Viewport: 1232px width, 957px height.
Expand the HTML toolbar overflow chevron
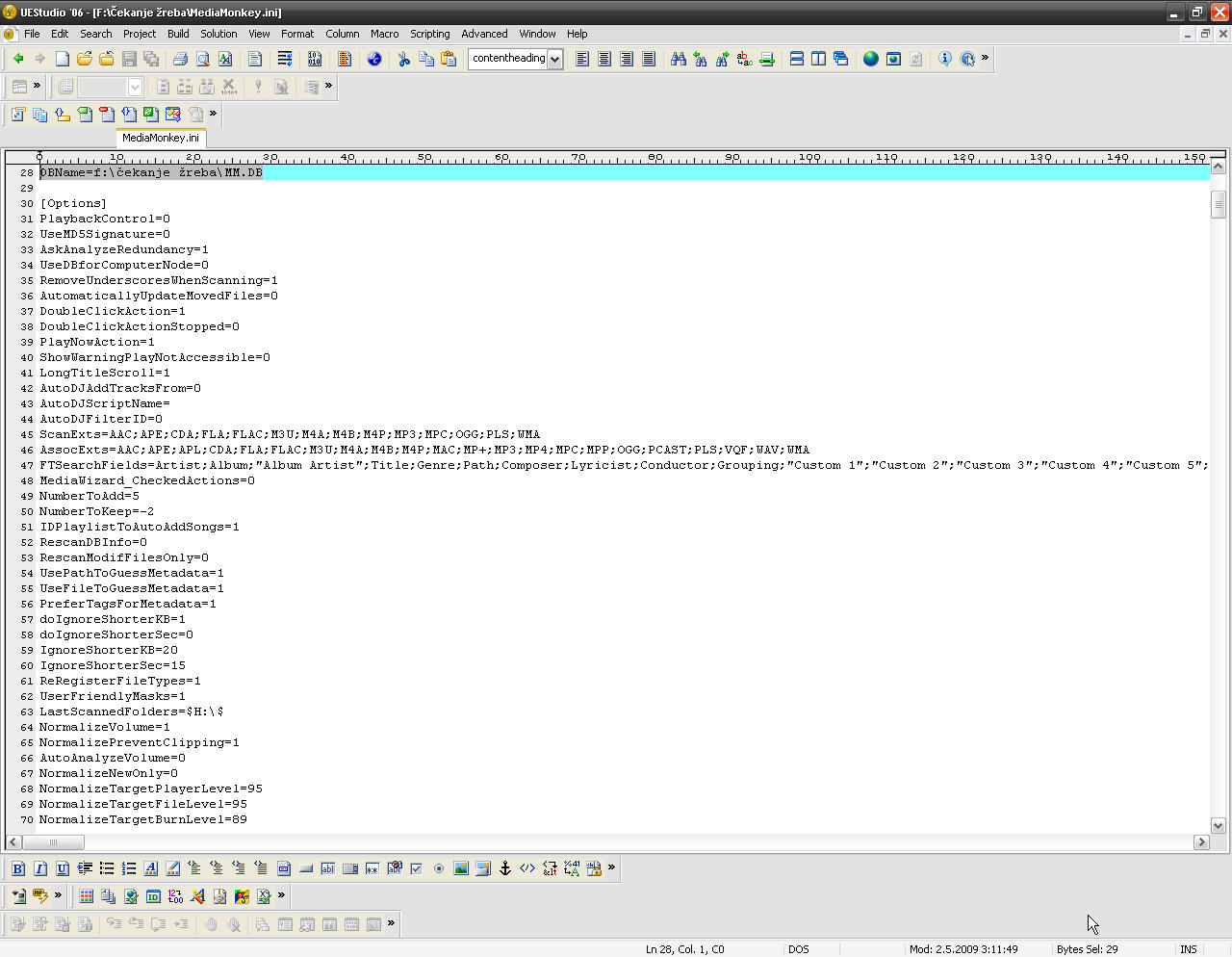point(611,867)
